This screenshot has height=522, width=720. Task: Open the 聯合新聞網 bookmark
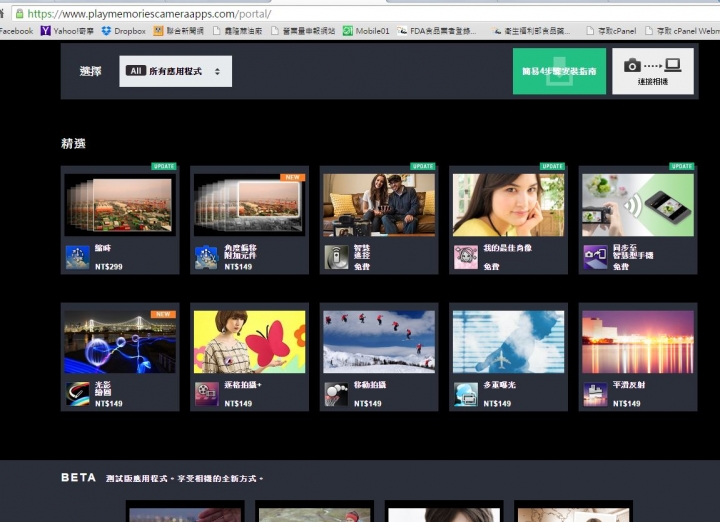[179, 31]
